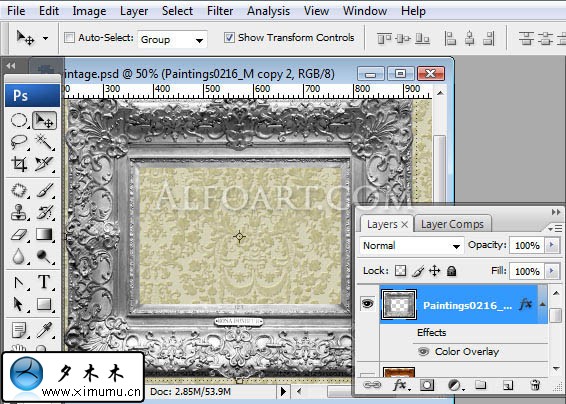
Task: Select the Elliptical Marquee tool
Action: [19, 121]
